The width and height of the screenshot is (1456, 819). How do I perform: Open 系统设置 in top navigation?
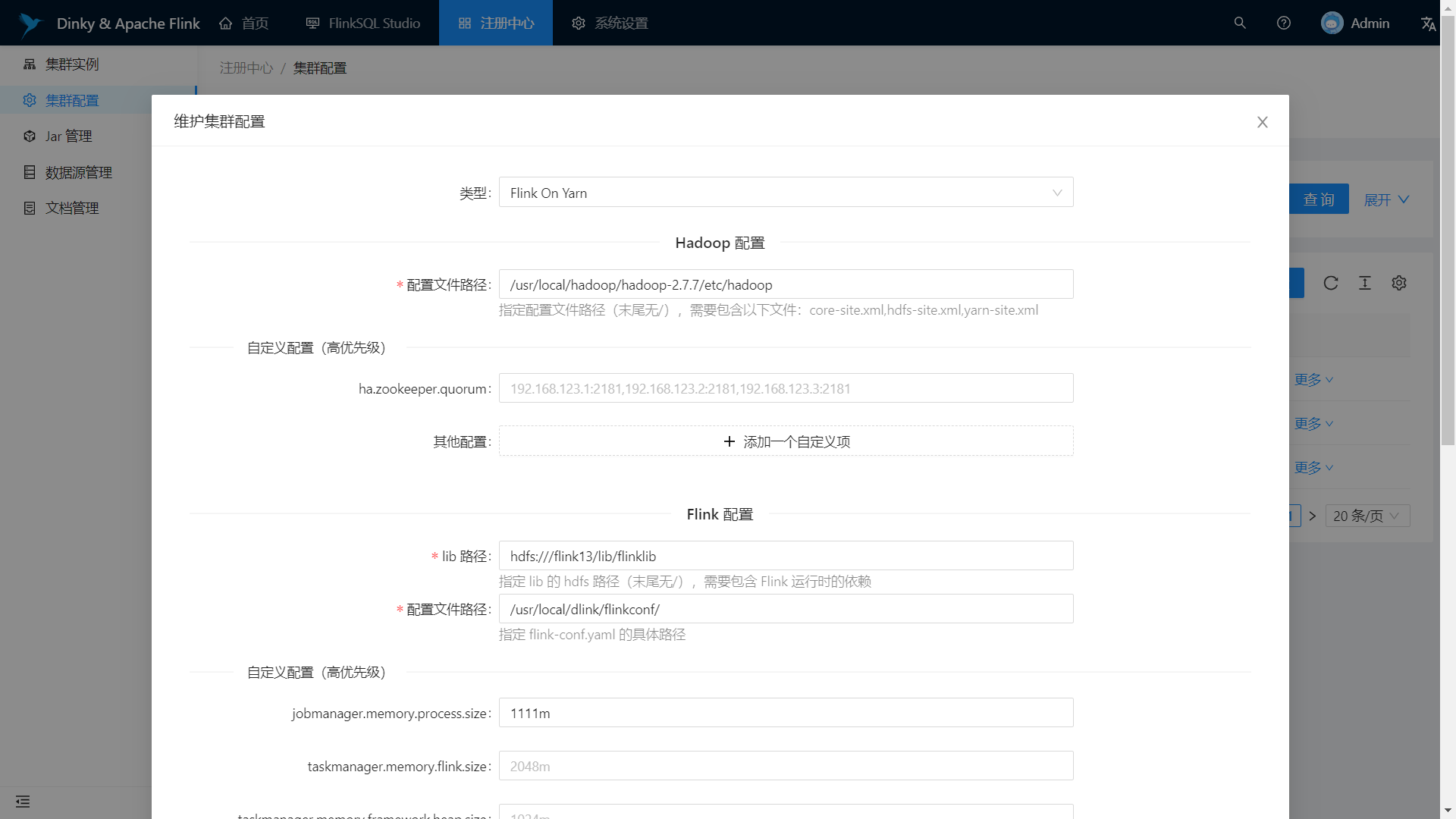610,23
